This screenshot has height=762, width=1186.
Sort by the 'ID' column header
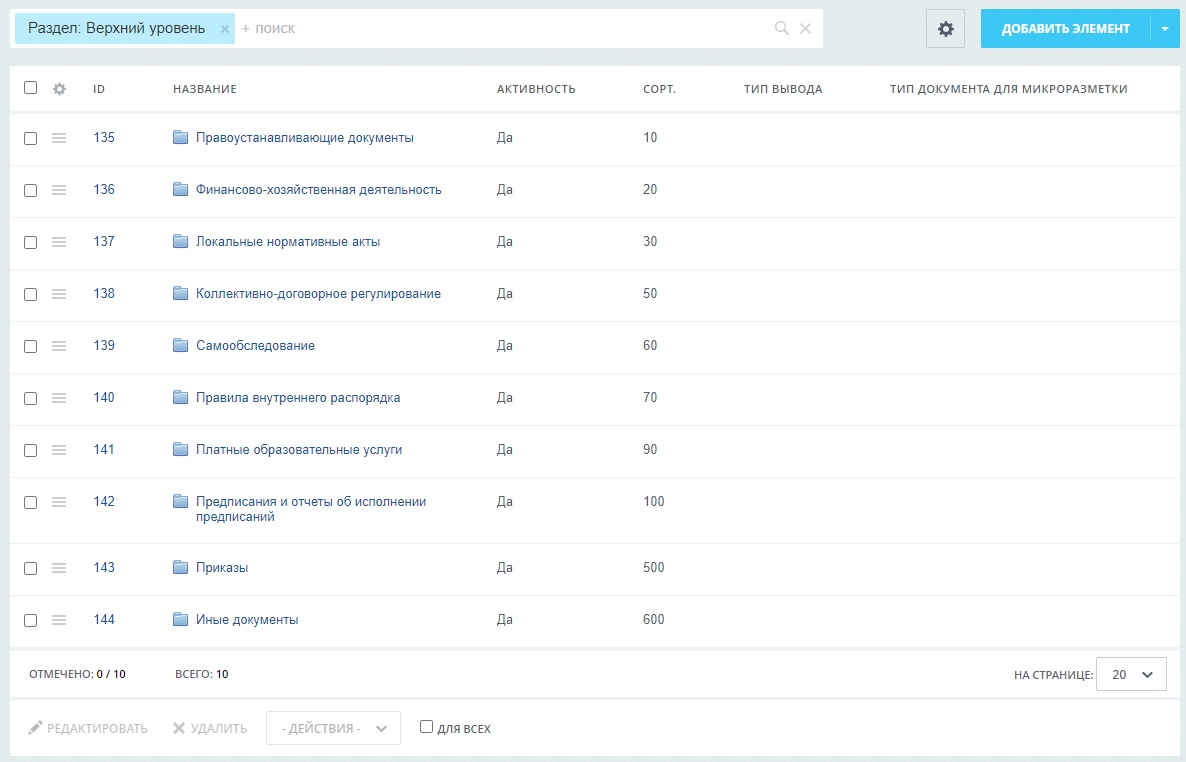pos(99,89)
